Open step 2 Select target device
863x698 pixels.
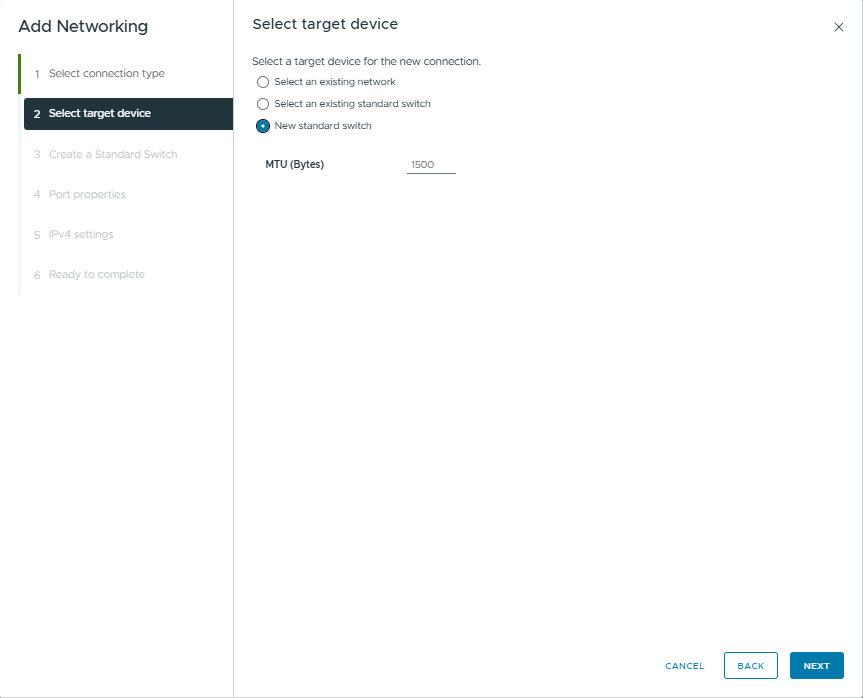pos(100,114)
